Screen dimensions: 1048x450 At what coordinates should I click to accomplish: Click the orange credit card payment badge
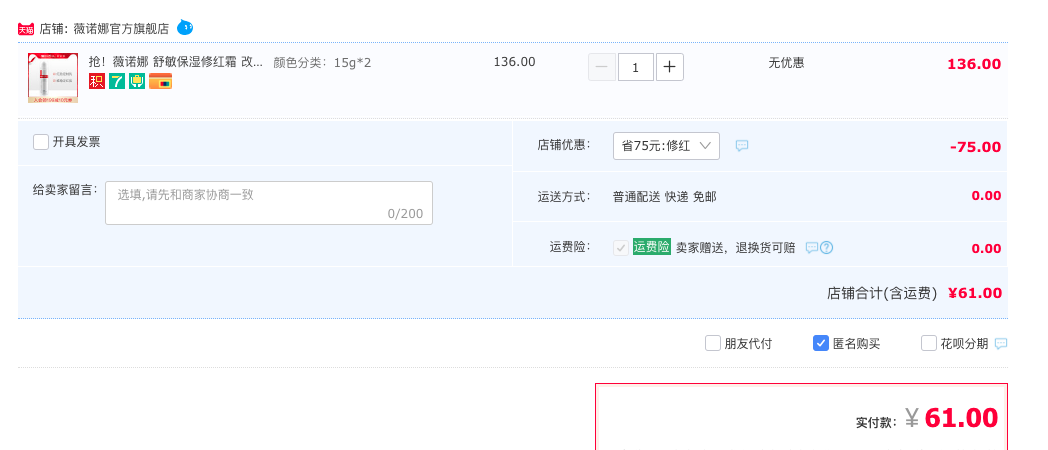pos(160,82)
